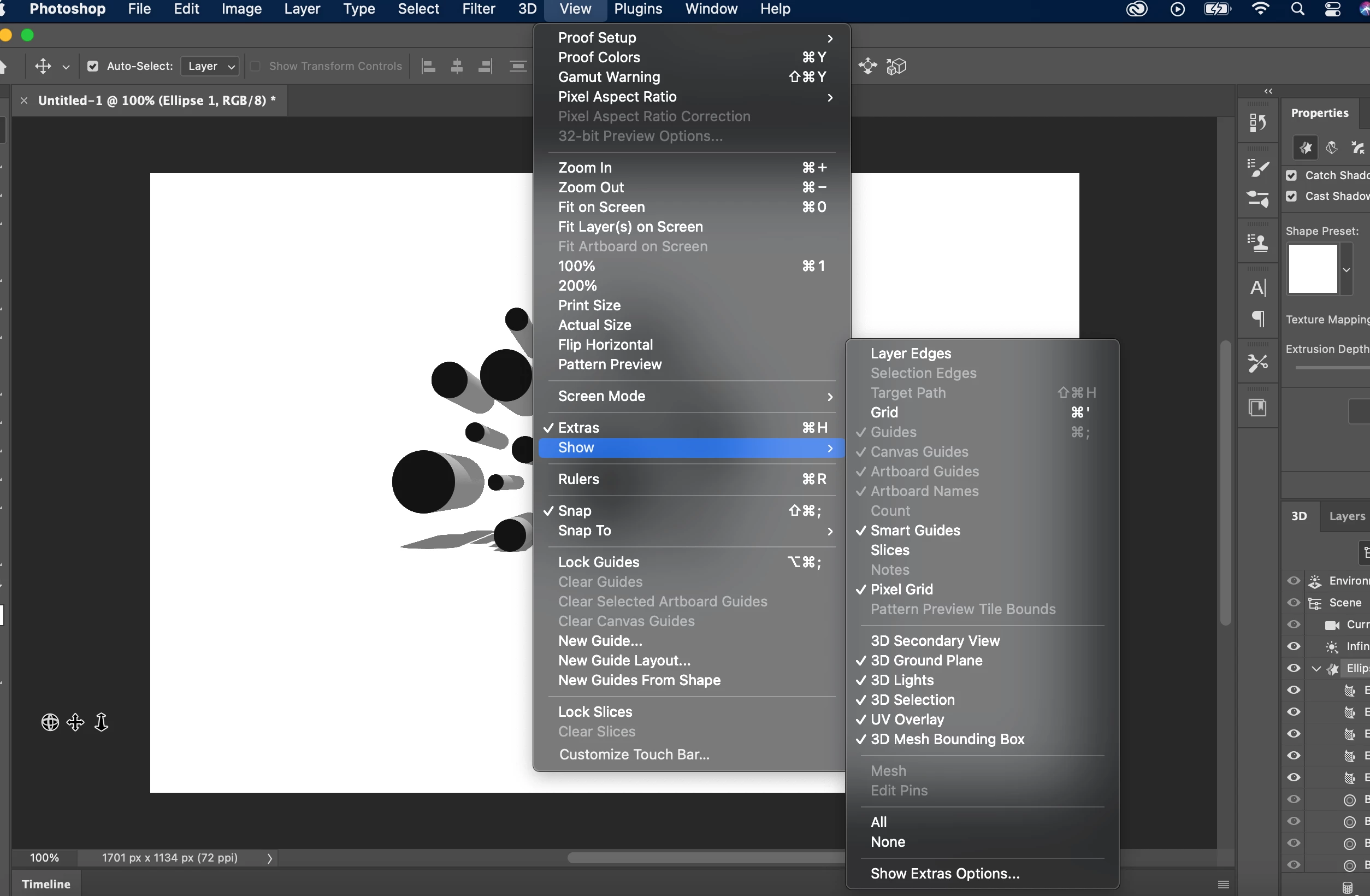
Task: Click the align left edges icon
Action: click(428, 66)
